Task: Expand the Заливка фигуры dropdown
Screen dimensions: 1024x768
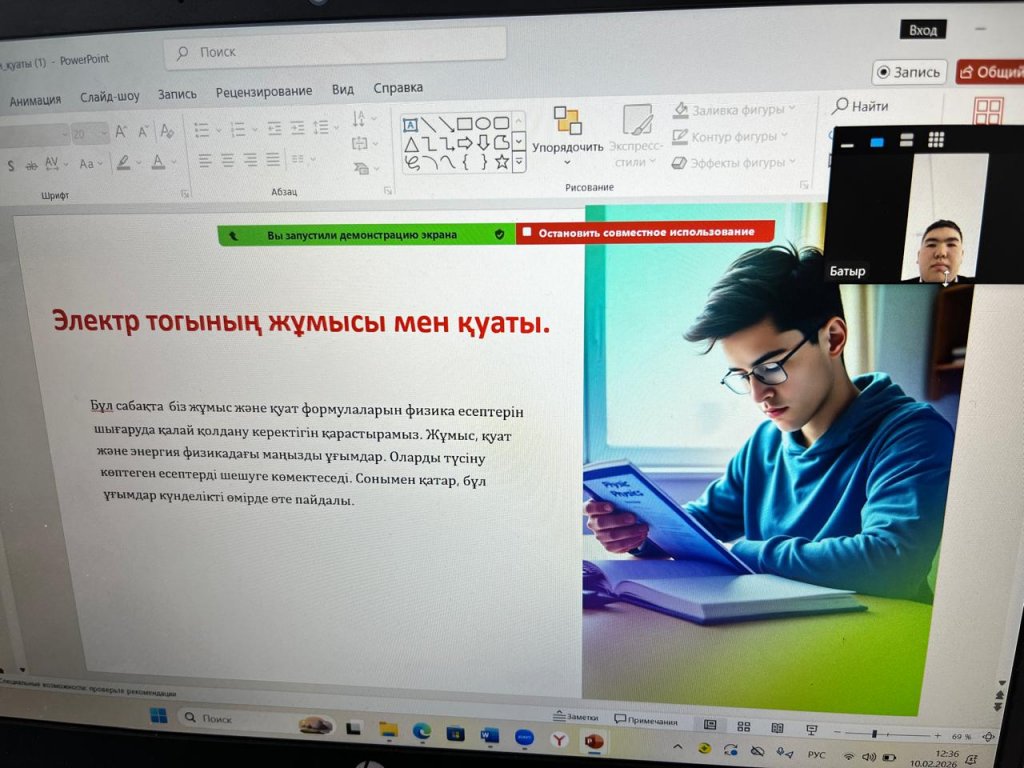Action: (x=792, y=109)
